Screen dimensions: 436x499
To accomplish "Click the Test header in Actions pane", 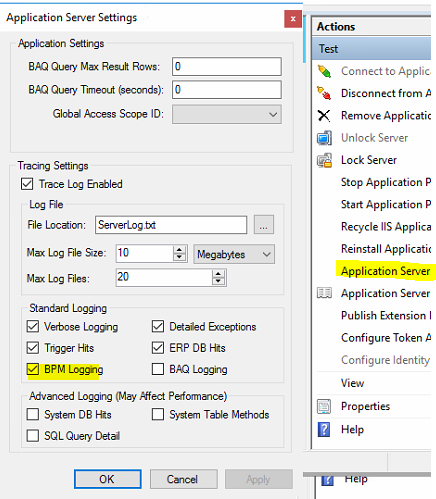I will (372, 49).
